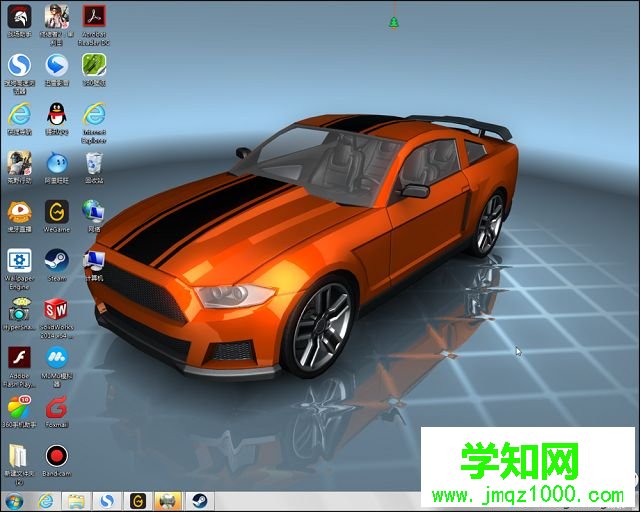This screenshot has height=512, width=640.
Task: Open Steam from the taskbar
Action: 200,501
